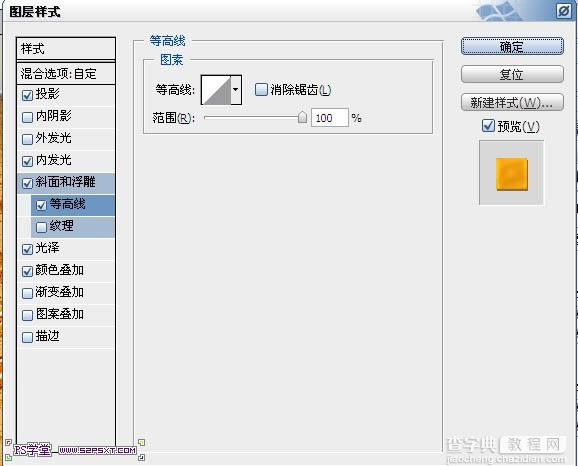Enable the 消除锯齿(L) checkbox

(x=261, y=90)
